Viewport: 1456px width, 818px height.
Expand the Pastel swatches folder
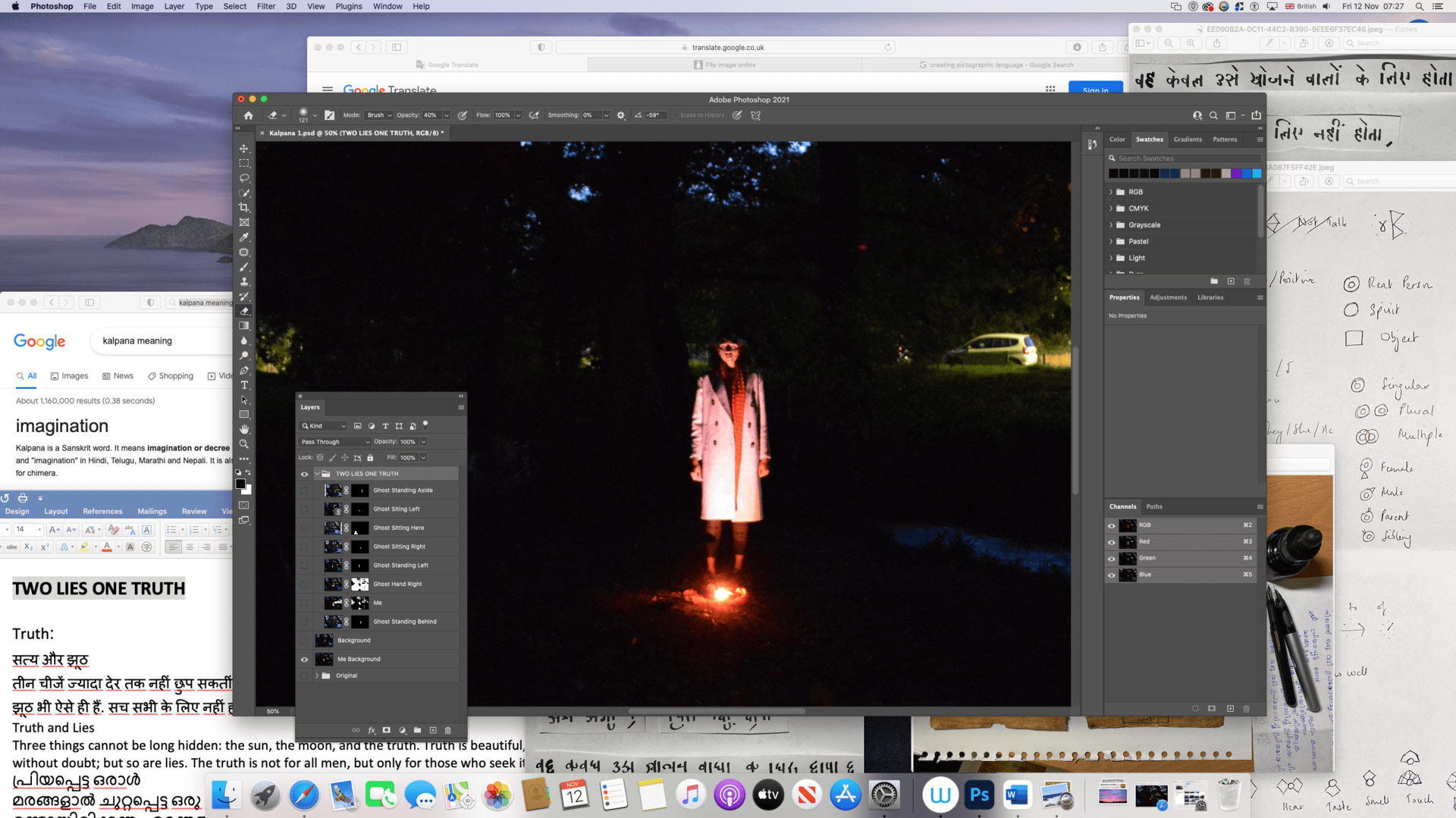[x=1111, y=242]
